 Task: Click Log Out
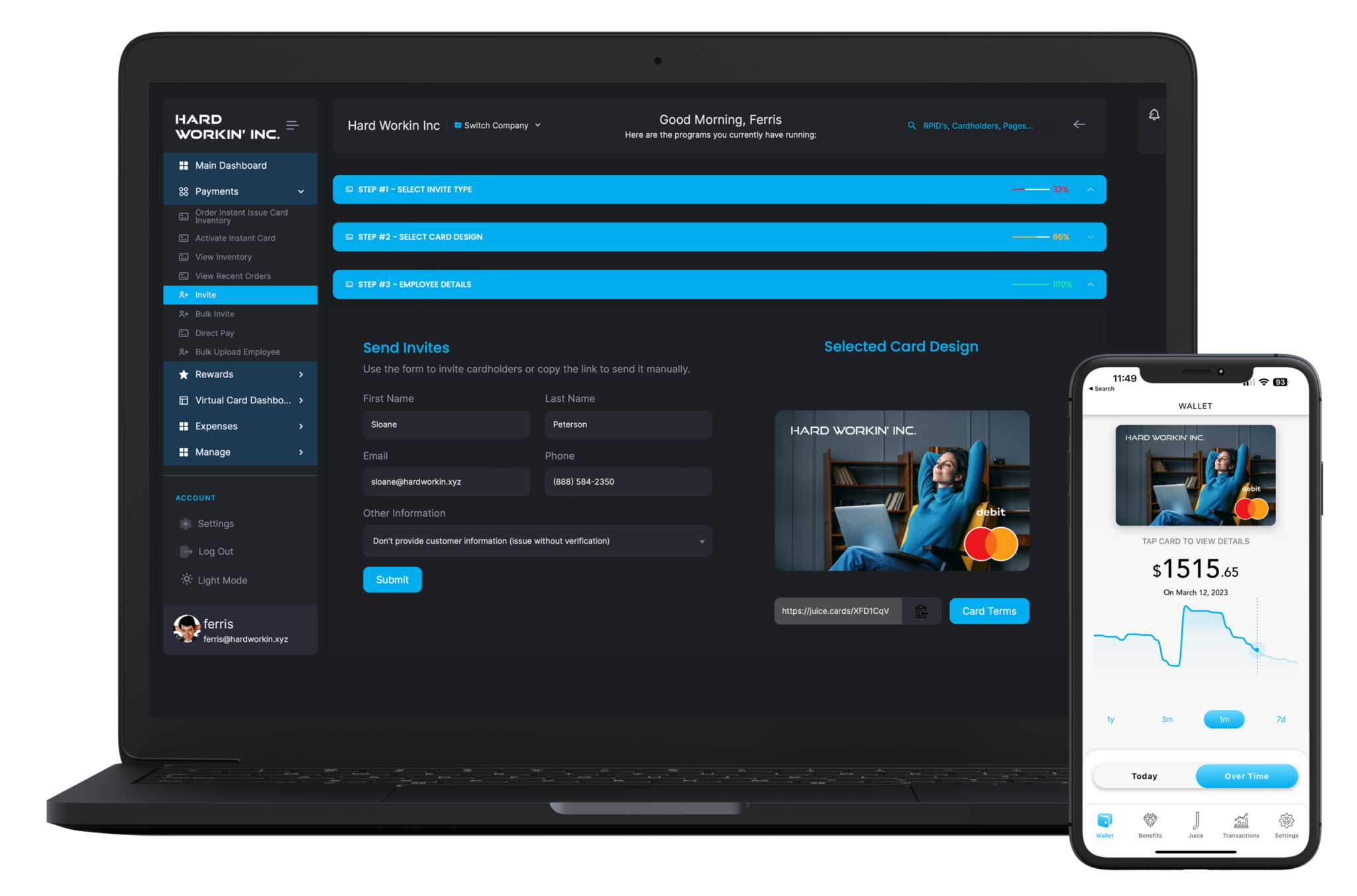tap(215, 552)
